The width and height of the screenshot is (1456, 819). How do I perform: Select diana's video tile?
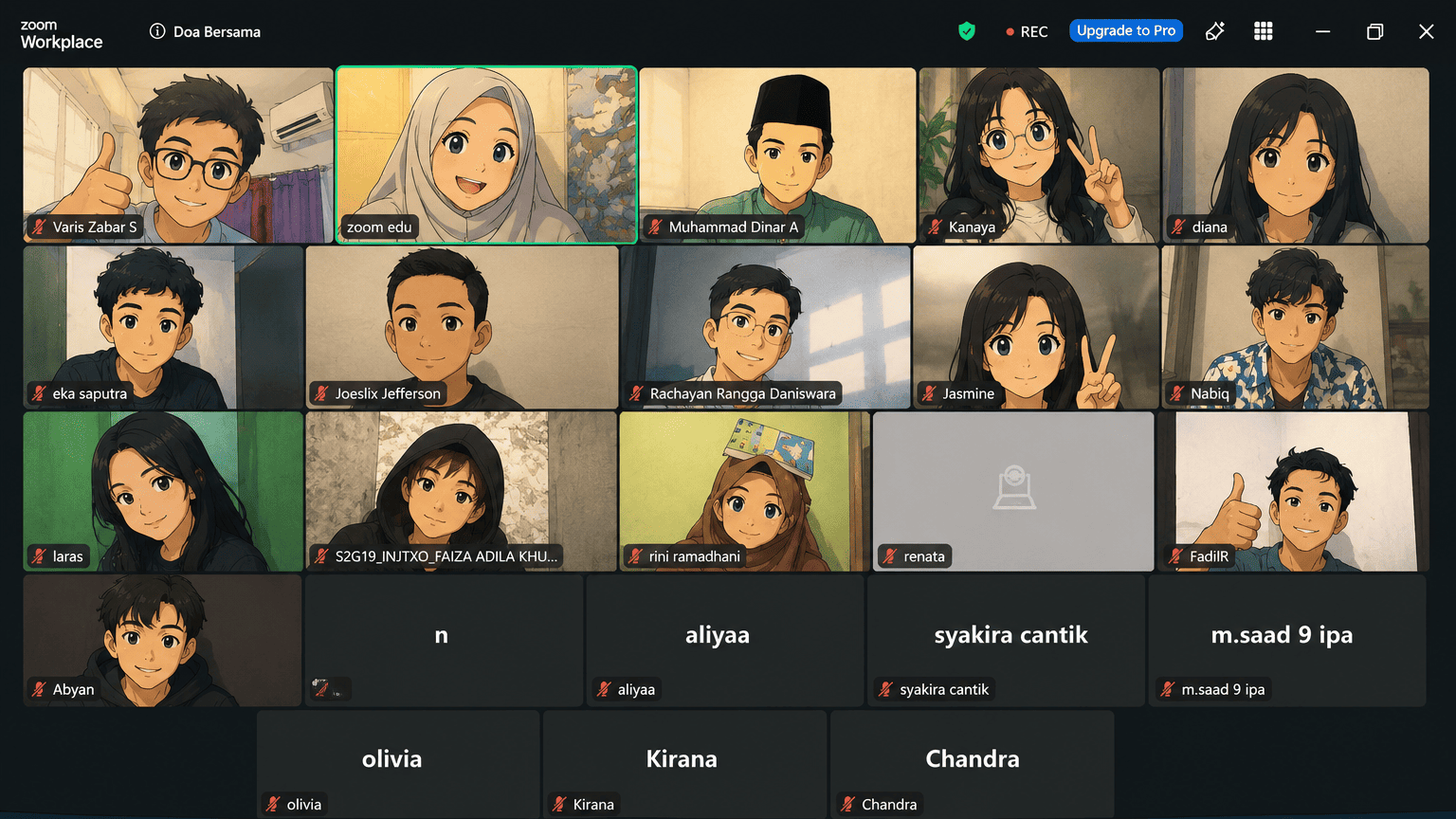tap(1296, 155)
